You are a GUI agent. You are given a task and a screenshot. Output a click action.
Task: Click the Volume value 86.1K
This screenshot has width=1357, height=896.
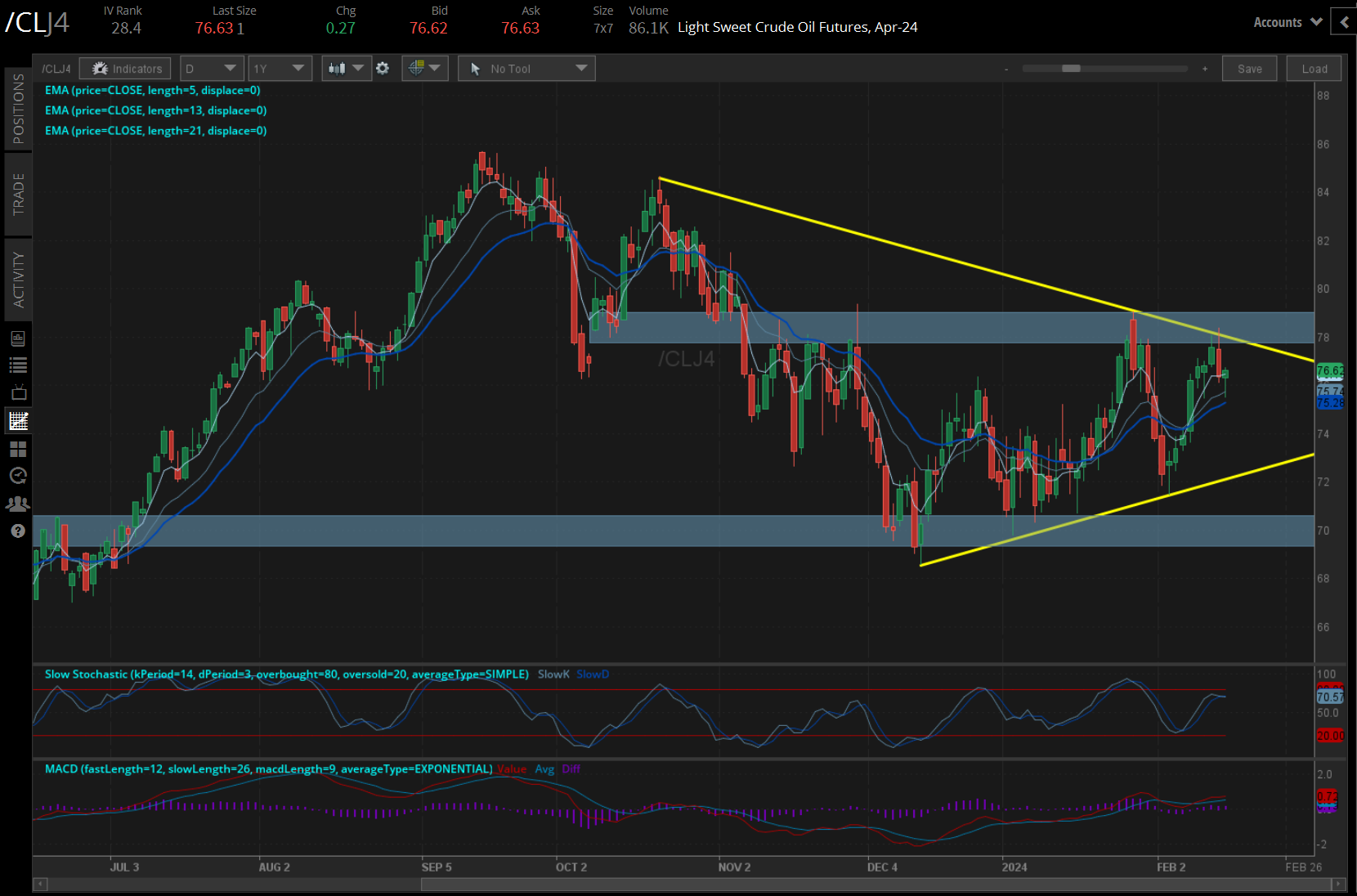pyautogui.click(x=648, y=28)
